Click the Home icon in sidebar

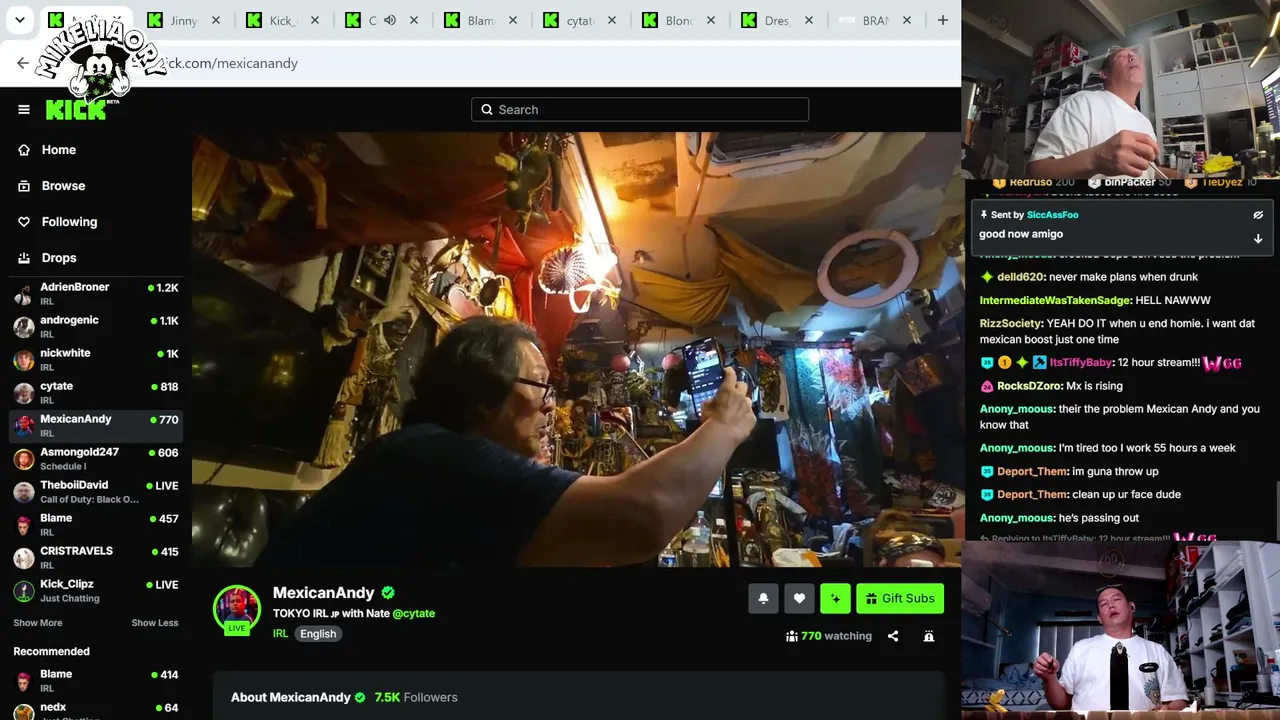[x=24, y=150]
